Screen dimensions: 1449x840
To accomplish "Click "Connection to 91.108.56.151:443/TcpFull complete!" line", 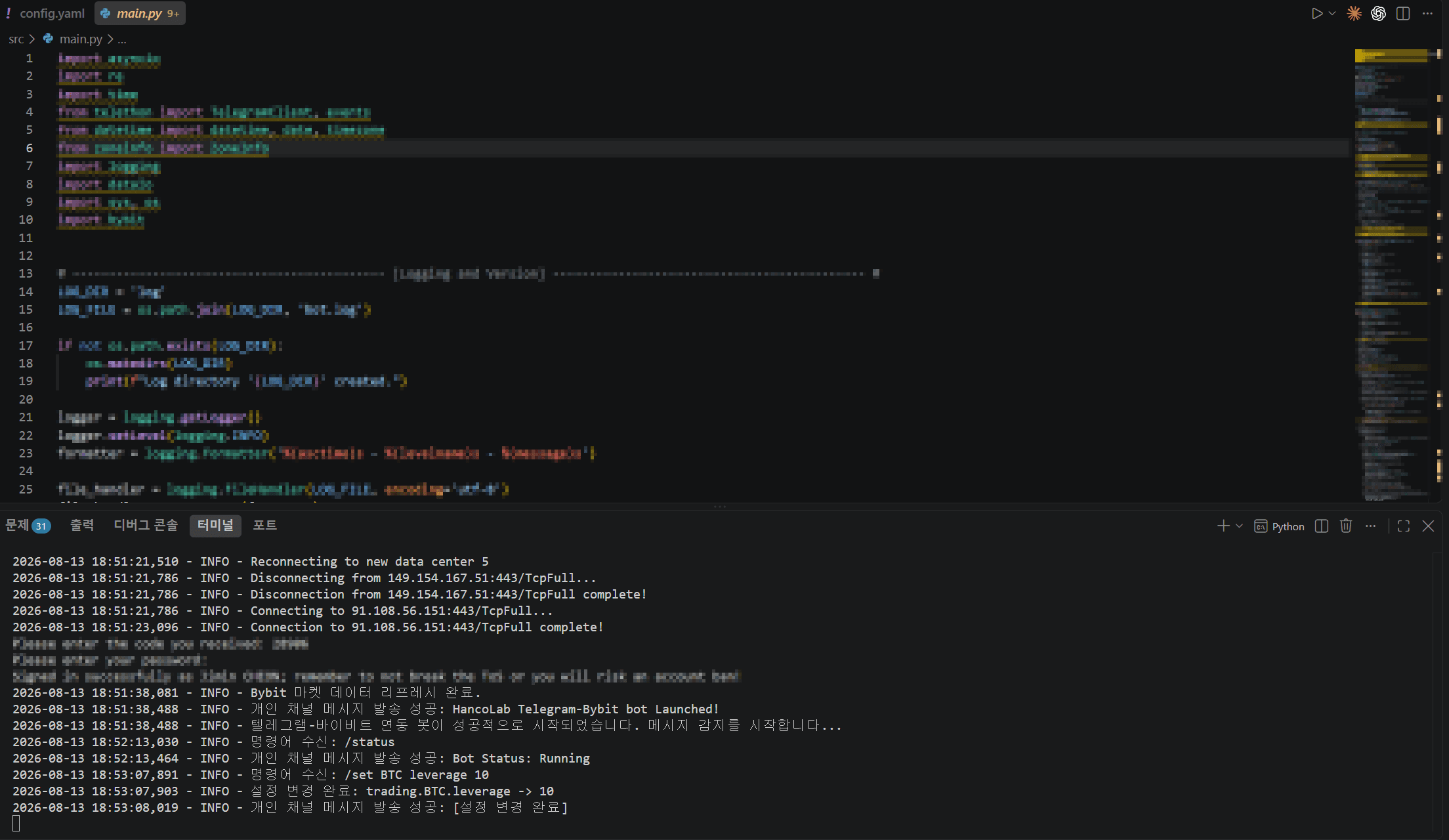I will coord(308,627).
